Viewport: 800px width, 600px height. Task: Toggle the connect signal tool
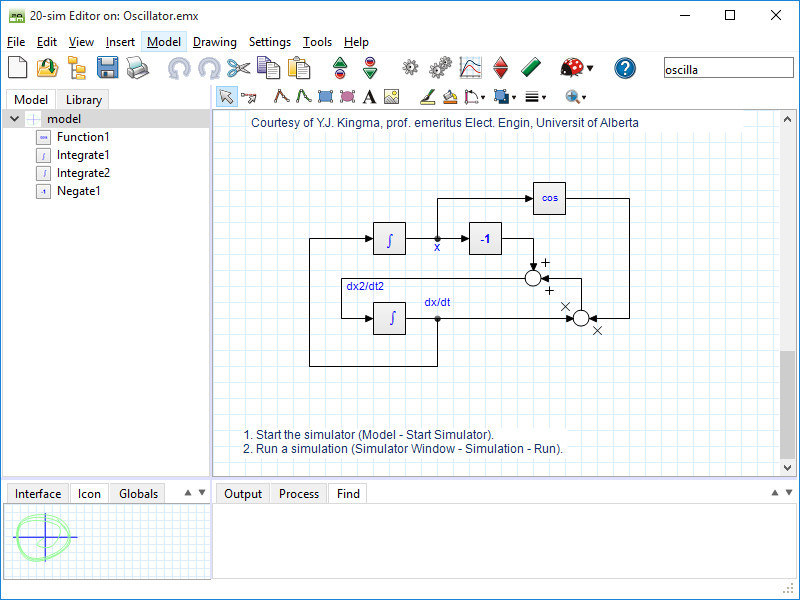pyautogui.click(x=249, y=97)
